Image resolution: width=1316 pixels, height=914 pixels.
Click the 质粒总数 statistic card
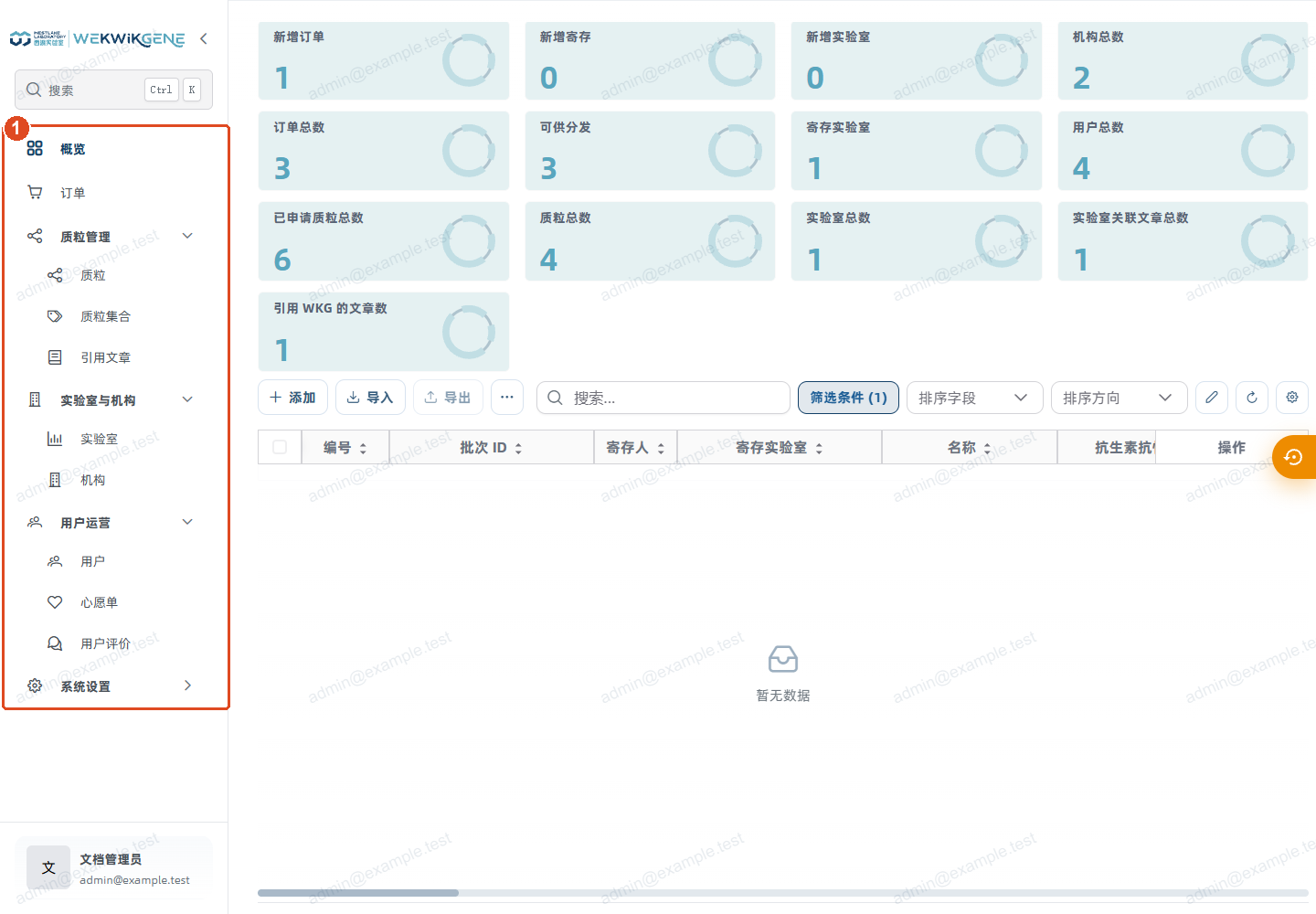pyautogui.click(x=650, y=241)
